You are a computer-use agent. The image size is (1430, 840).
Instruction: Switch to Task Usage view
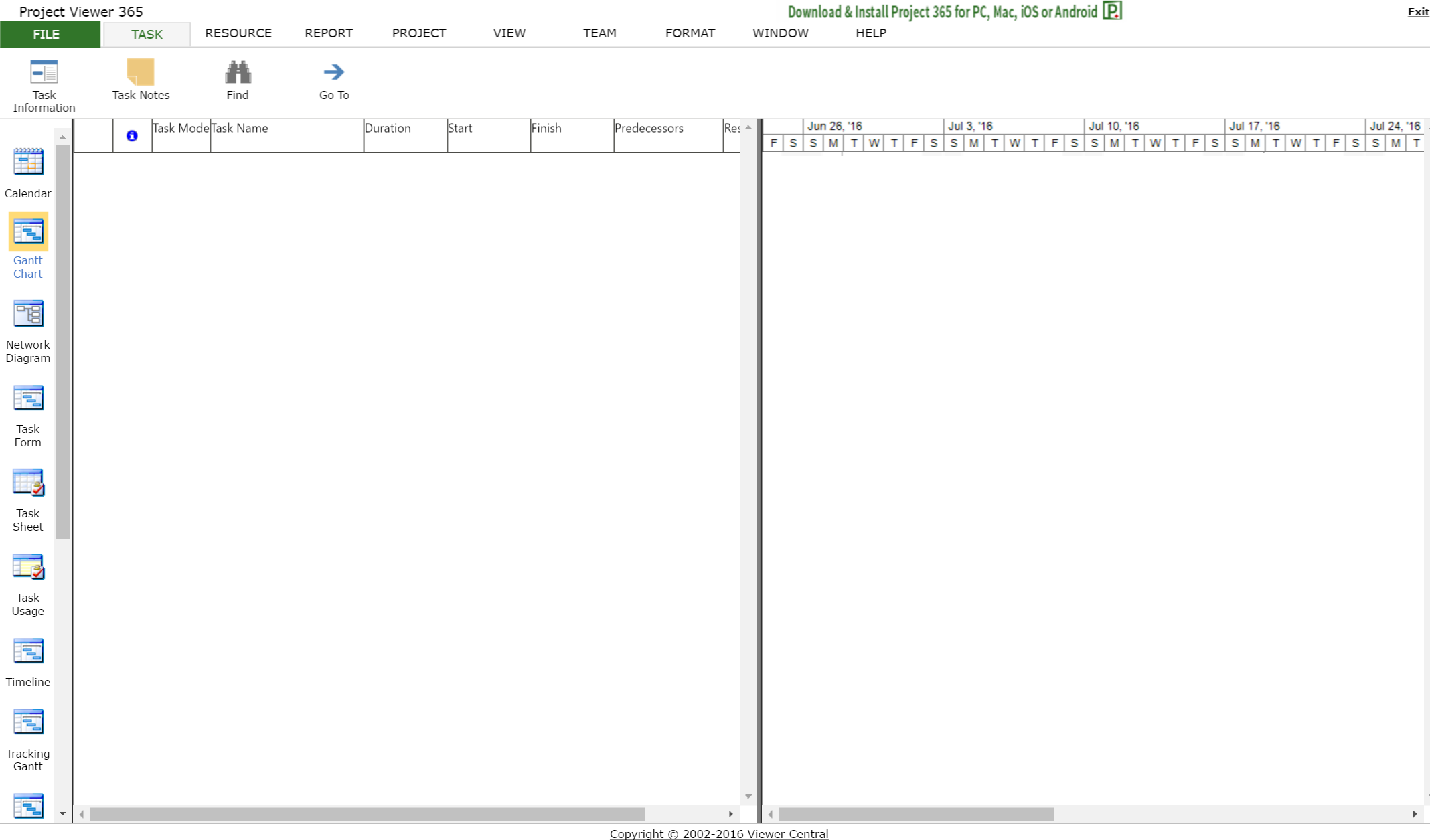[x=28, y=567]
